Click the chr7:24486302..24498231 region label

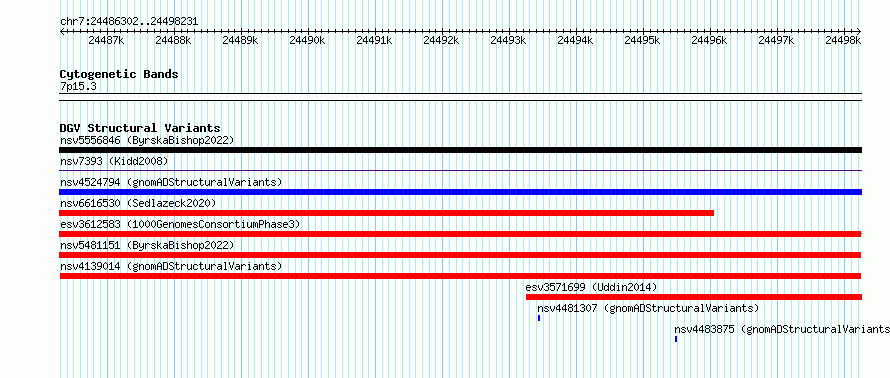[129, 22]
